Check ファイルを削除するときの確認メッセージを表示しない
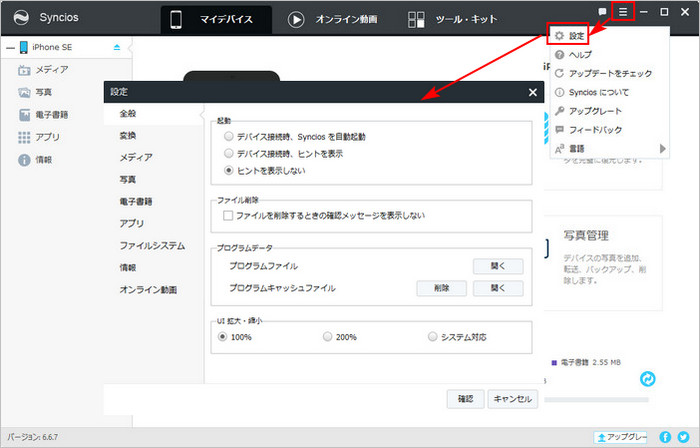This screenshot has height=448, width=700. [228, 216]
